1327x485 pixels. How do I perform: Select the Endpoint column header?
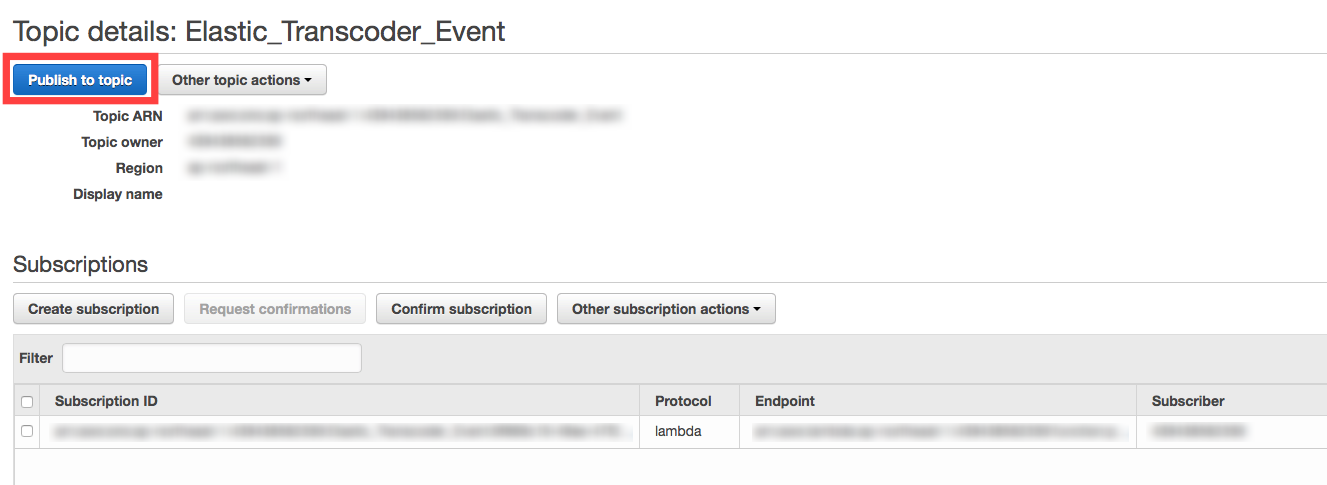point(785,401)
